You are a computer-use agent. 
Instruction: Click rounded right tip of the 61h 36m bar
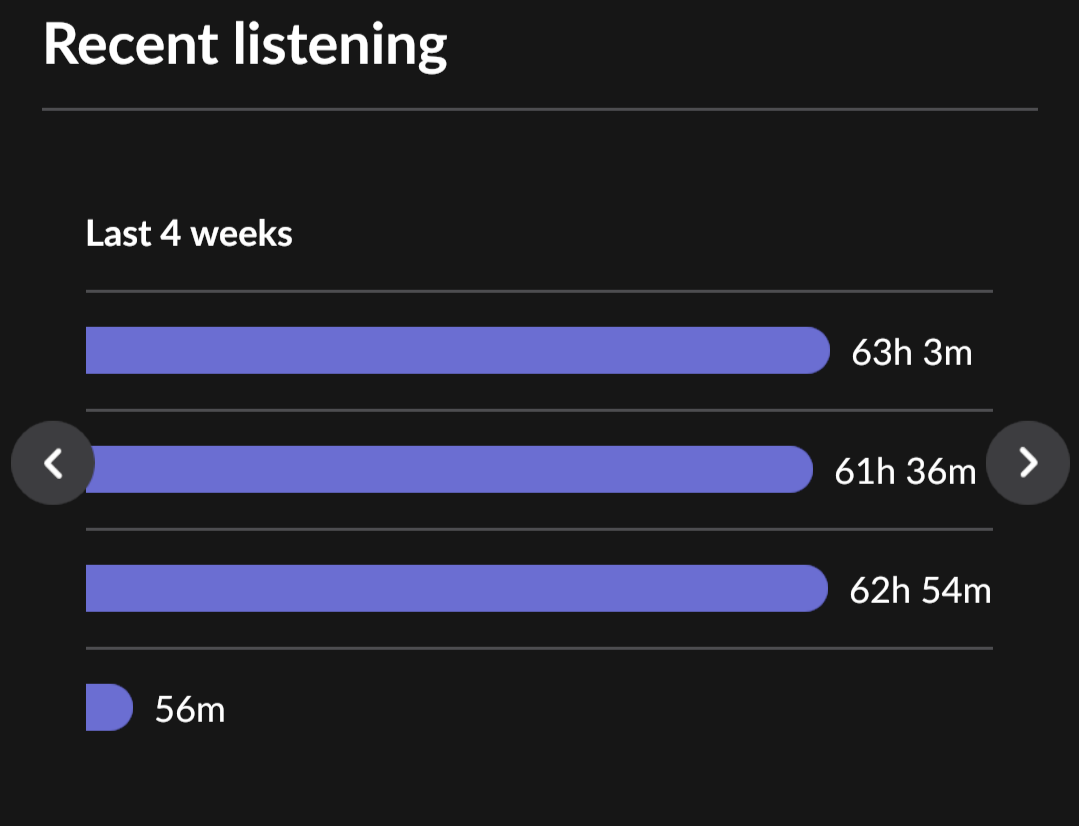click(801, 469)
